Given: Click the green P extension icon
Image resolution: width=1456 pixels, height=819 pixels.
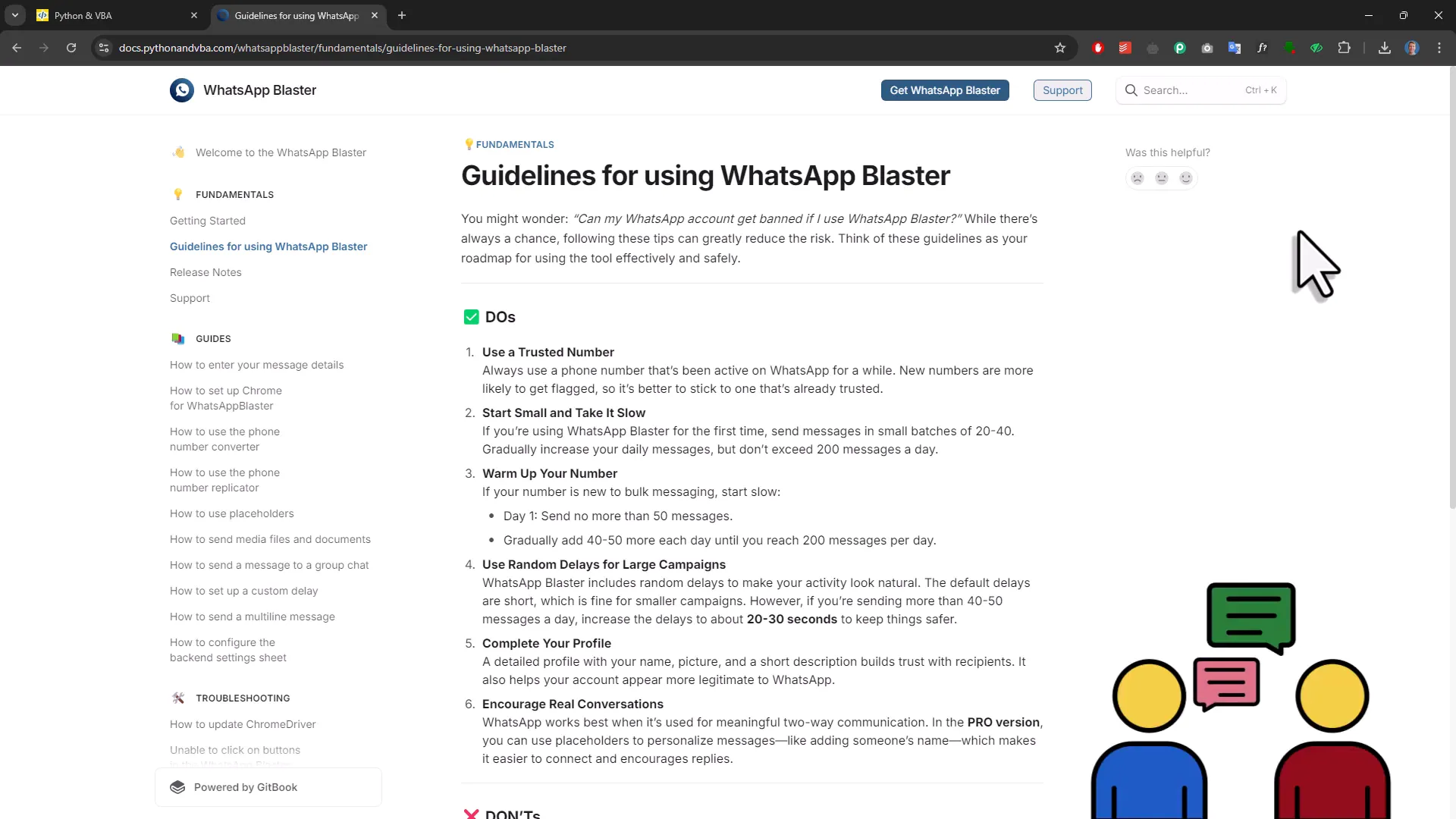Looking at the screenshot, I should [x=1180, y=48].
